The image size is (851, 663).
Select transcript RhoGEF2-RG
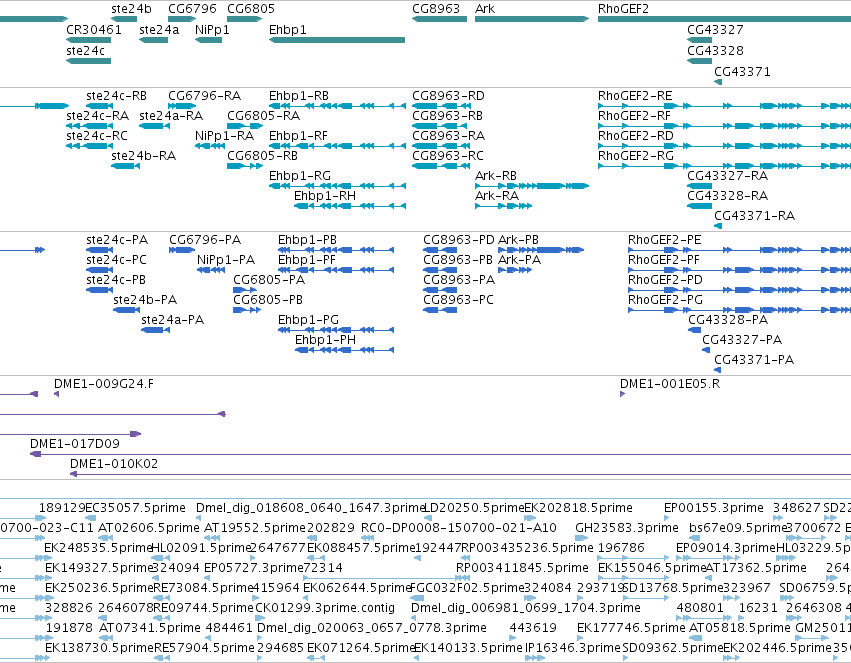coord(636,156)
